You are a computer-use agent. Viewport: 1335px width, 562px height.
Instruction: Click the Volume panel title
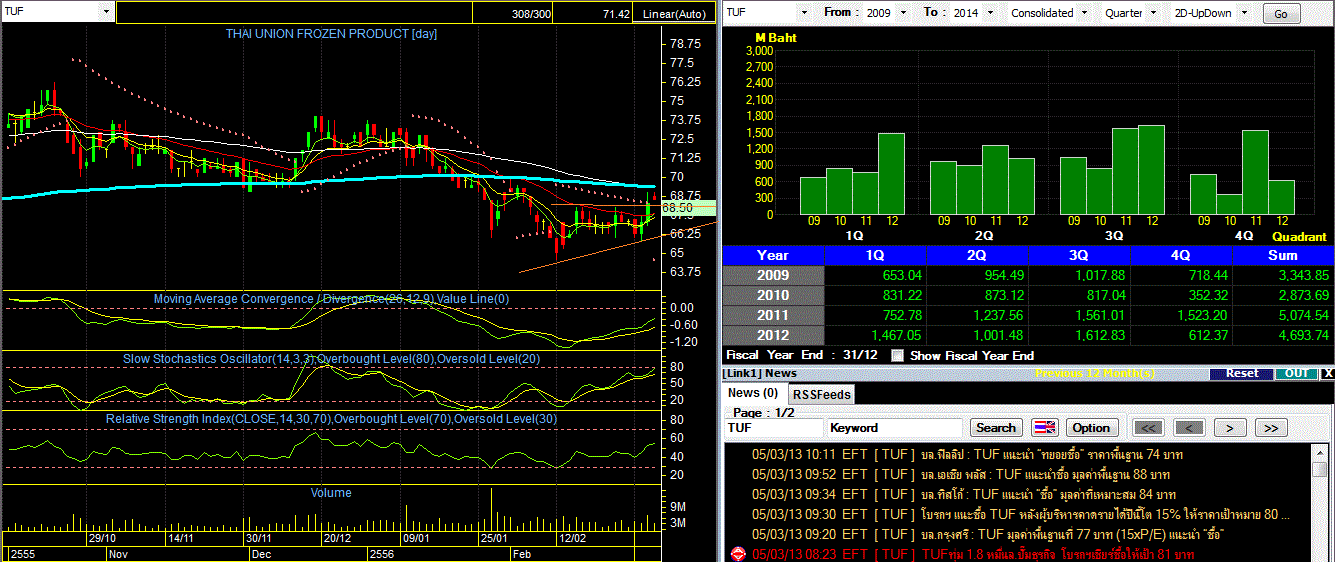coord(331,492)
